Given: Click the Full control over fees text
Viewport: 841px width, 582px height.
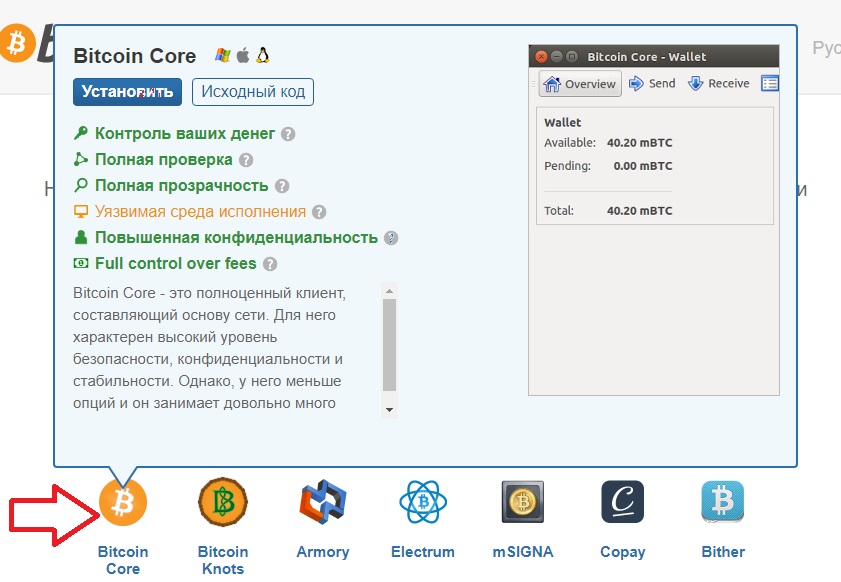Looking at the screenshot, I should (x=175, y=263).
